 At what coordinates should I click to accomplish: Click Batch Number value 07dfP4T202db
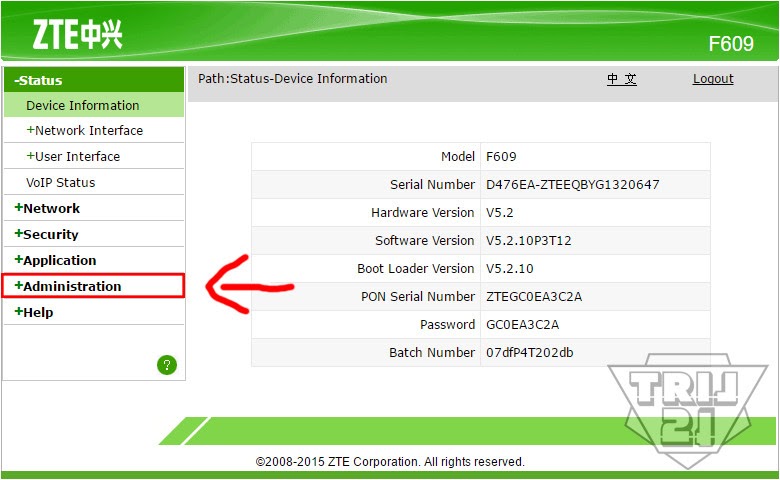pyautogui.click(x=529, y=353)
